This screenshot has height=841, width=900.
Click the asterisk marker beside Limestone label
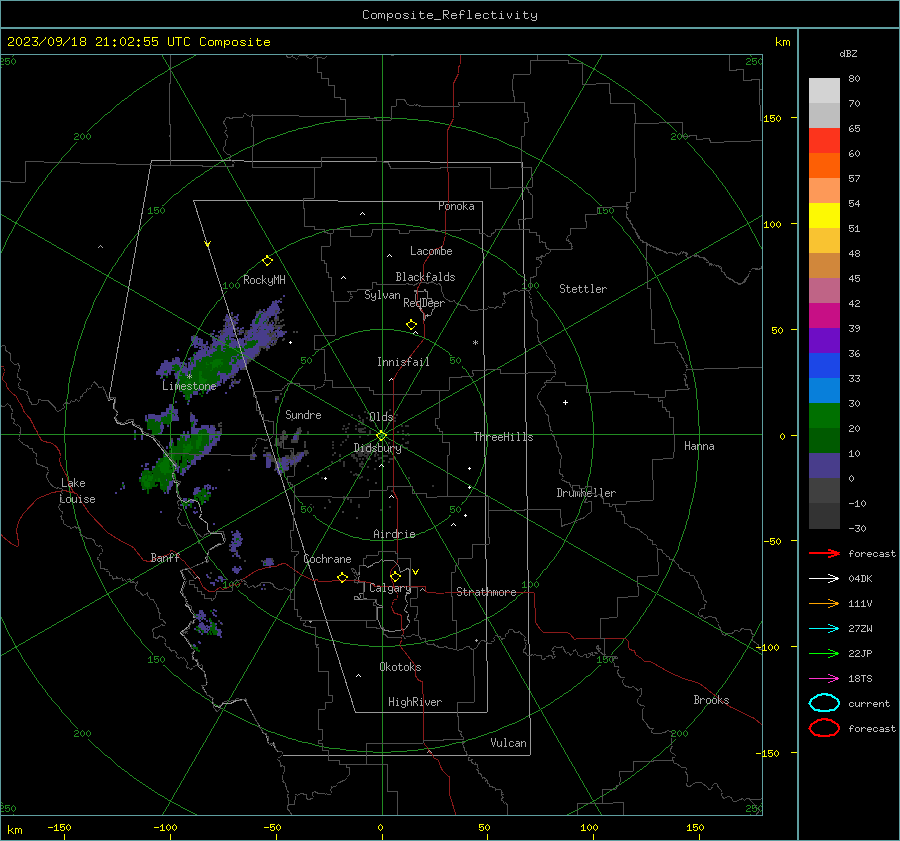pos(189,377)
